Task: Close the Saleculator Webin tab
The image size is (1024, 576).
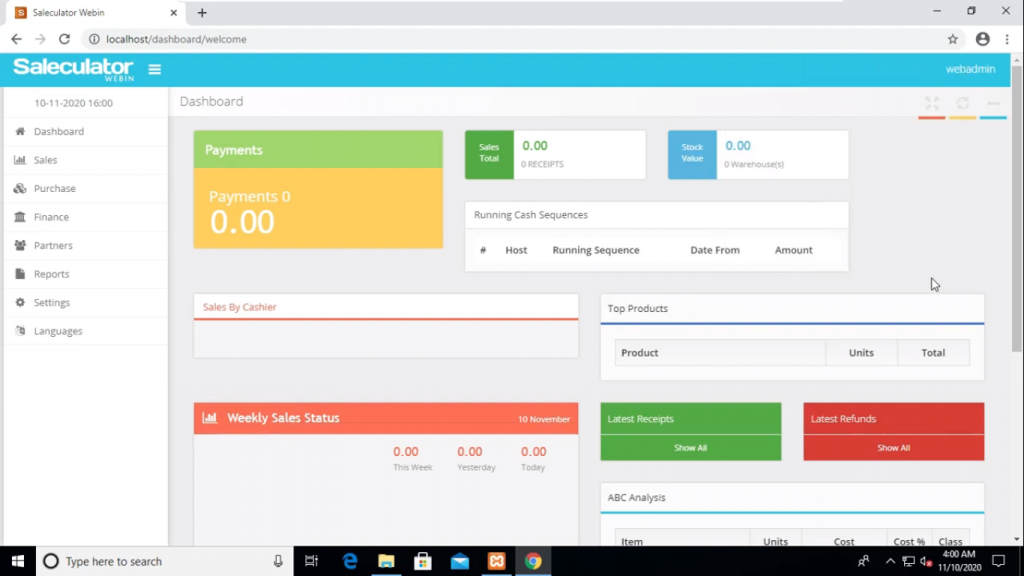Action: 173,12
